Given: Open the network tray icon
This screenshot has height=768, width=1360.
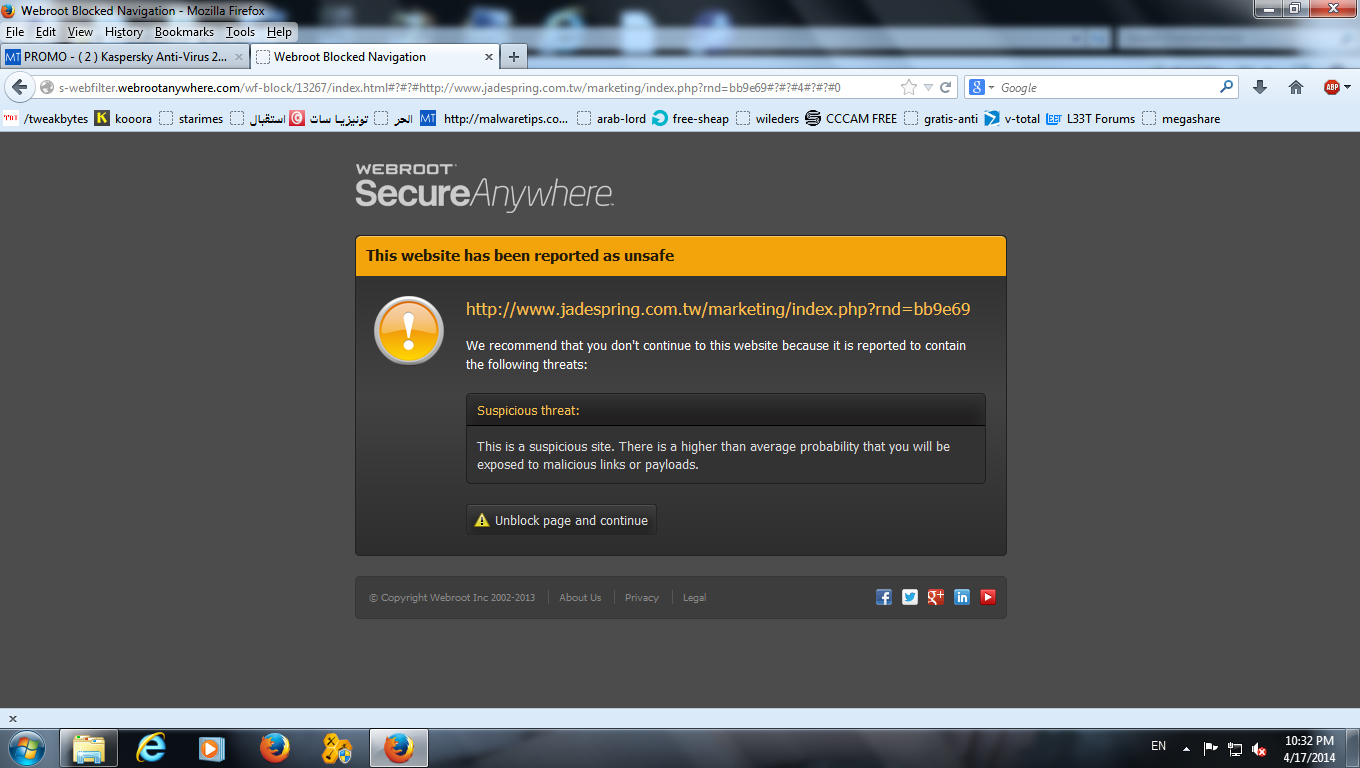Looking at the screenshot, I should pos(1235,749).
